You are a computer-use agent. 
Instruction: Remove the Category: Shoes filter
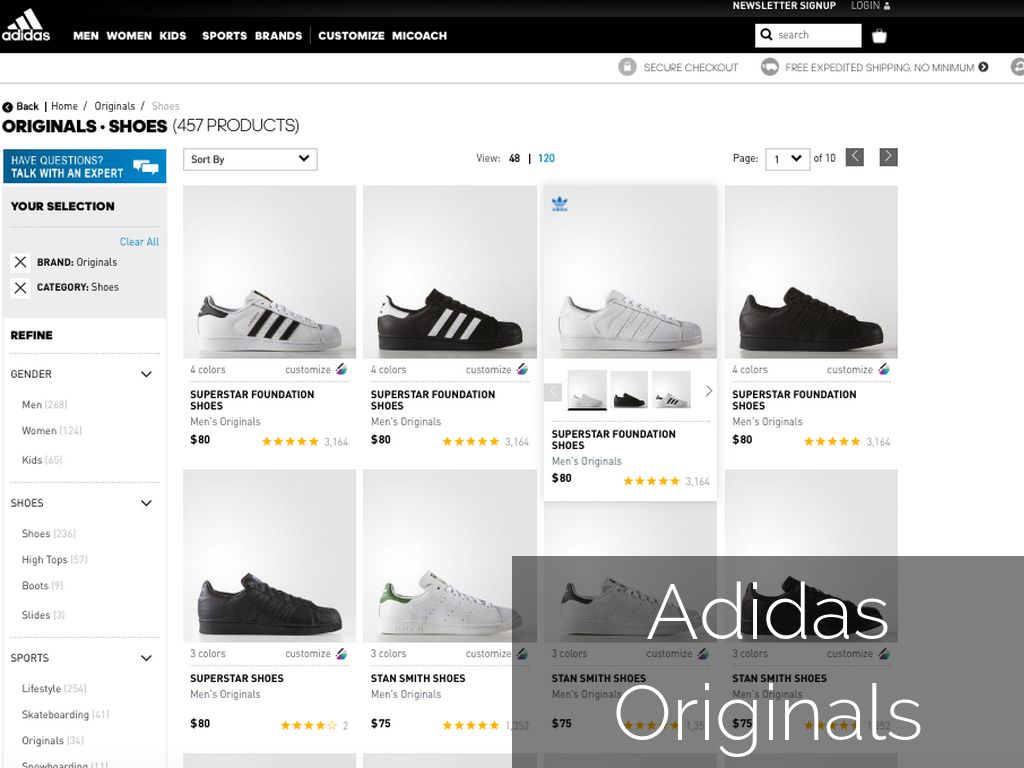click(x=20, y=288)
